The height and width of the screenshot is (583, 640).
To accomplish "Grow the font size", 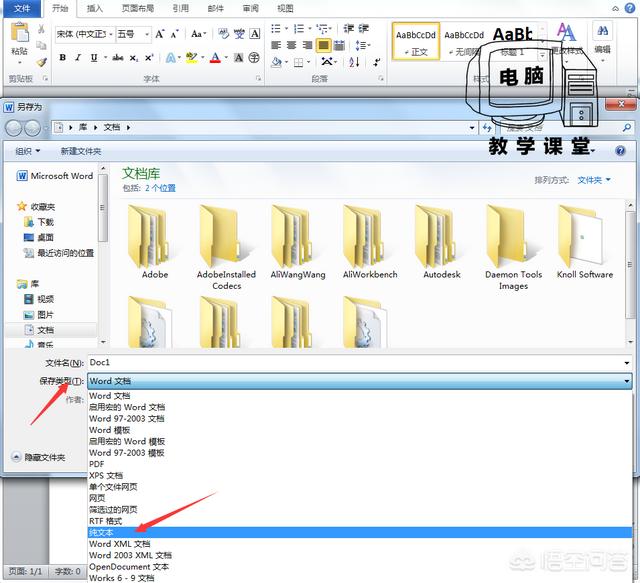I will (160, 34).
